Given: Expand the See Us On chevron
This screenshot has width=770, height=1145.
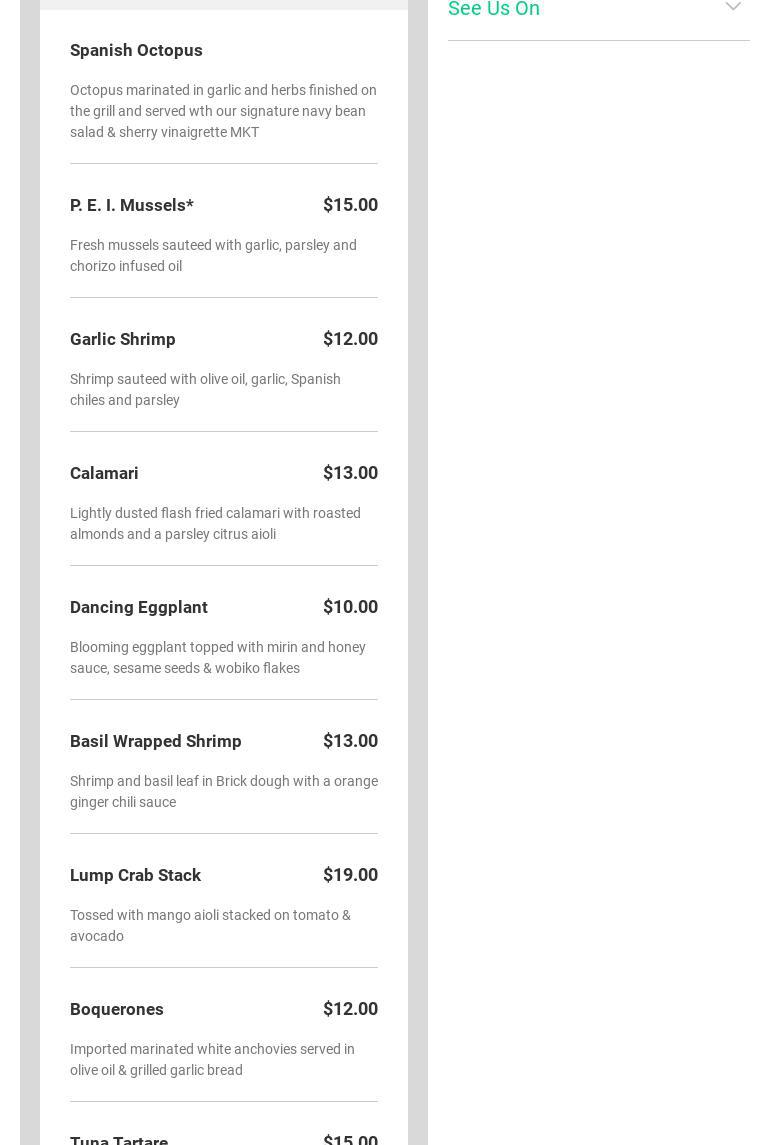Looking at the screenshot, I should point(733,7).
